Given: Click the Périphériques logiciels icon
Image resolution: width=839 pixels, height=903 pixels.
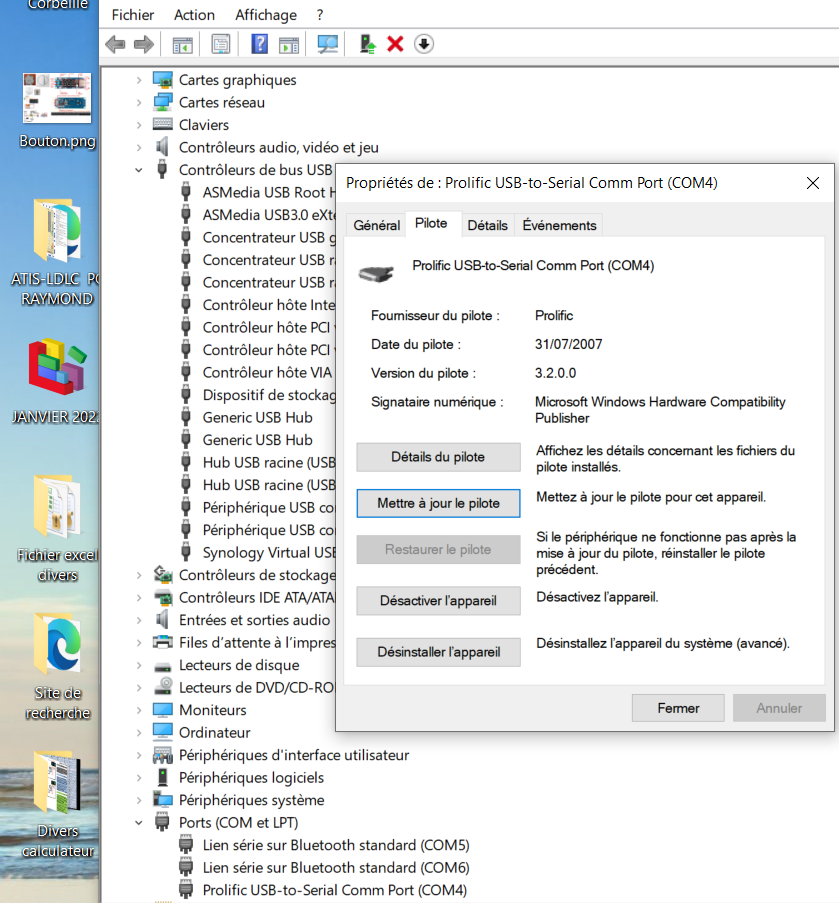Looking at the screenshot, I should (x=163, y=777).
